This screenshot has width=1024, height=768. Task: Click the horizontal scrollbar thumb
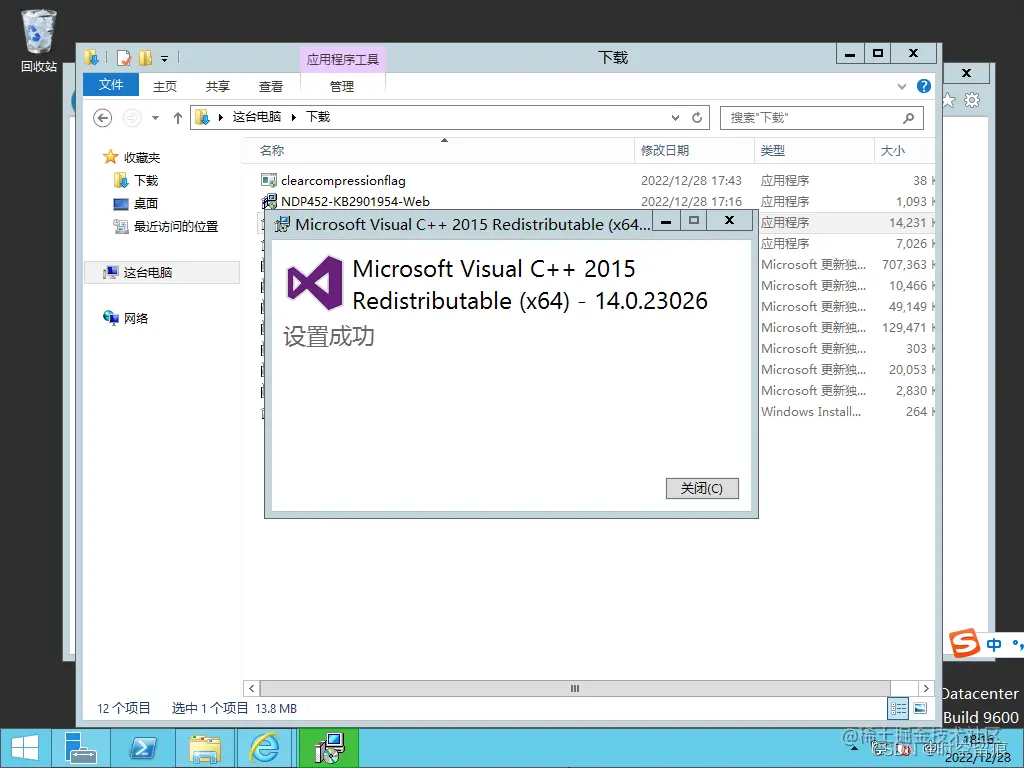[x=575, y=688]
